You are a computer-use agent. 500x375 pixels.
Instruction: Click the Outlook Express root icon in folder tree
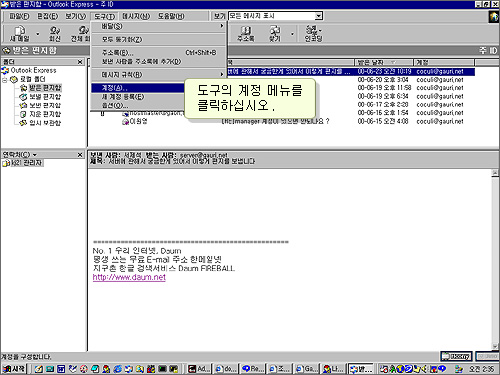click(x=5, y=70)
